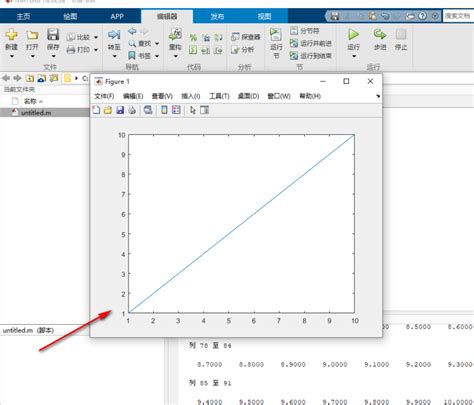This screenshot has width=474, height=405.
Task: Open the Tools menu in Figure 1
Action: 219,96
